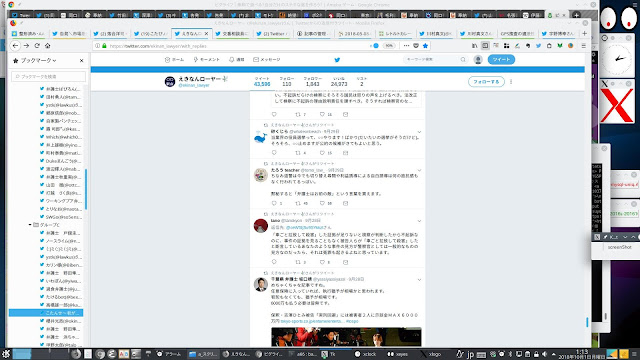Focus the bookmark search field
This screenshot has height=360, width=640.
[x=49, y=76]
